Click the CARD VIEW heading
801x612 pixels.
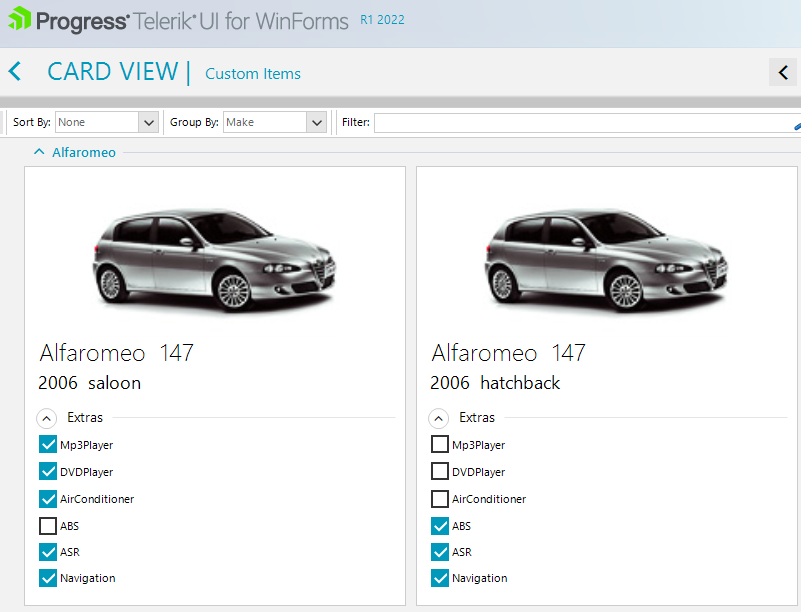coord(113,72)
